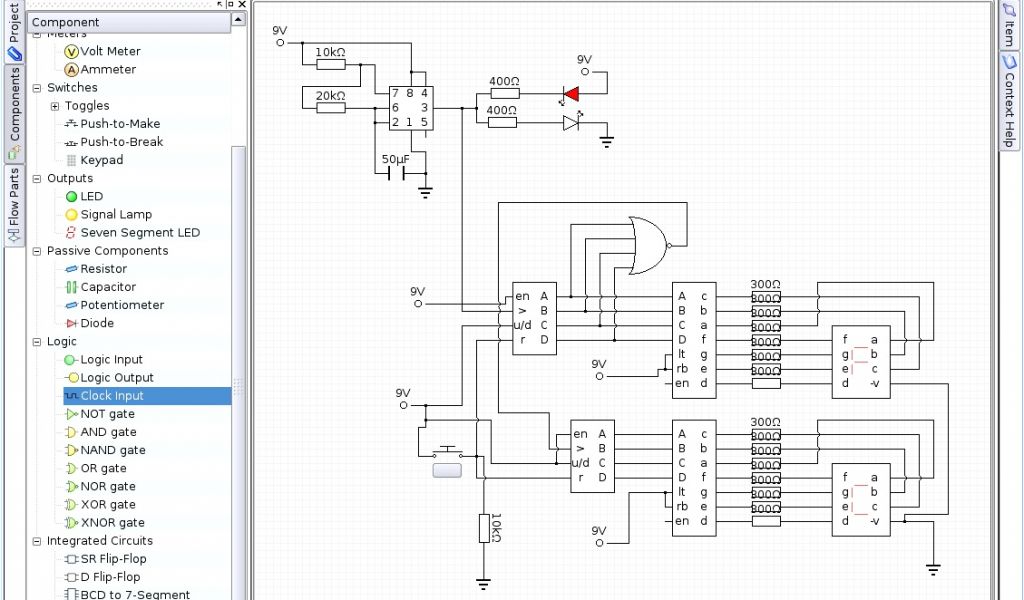Choose the Ammeter component icon
This screenshot has height=600, width=1024.
click(x=71, y=69)
